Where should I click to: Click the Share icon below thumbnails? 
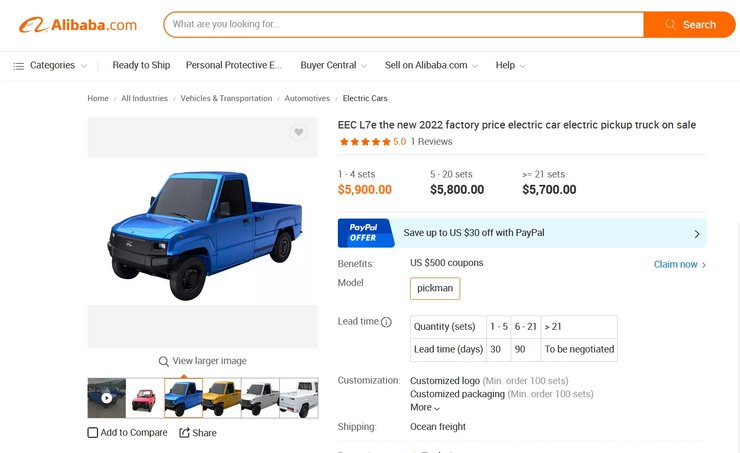(185, 433)
